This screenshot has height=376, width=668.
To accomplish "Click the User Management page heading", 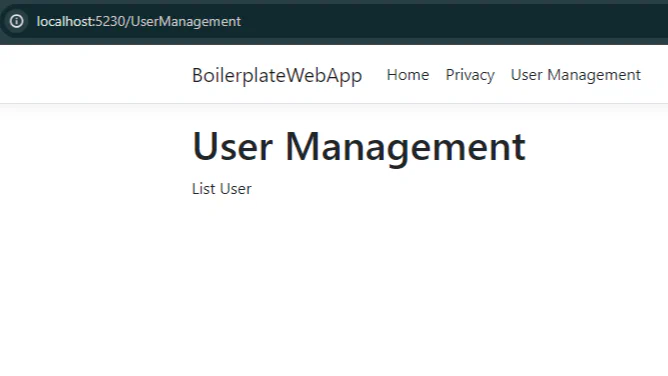I will pyautogui.click(x=359, y=147).
